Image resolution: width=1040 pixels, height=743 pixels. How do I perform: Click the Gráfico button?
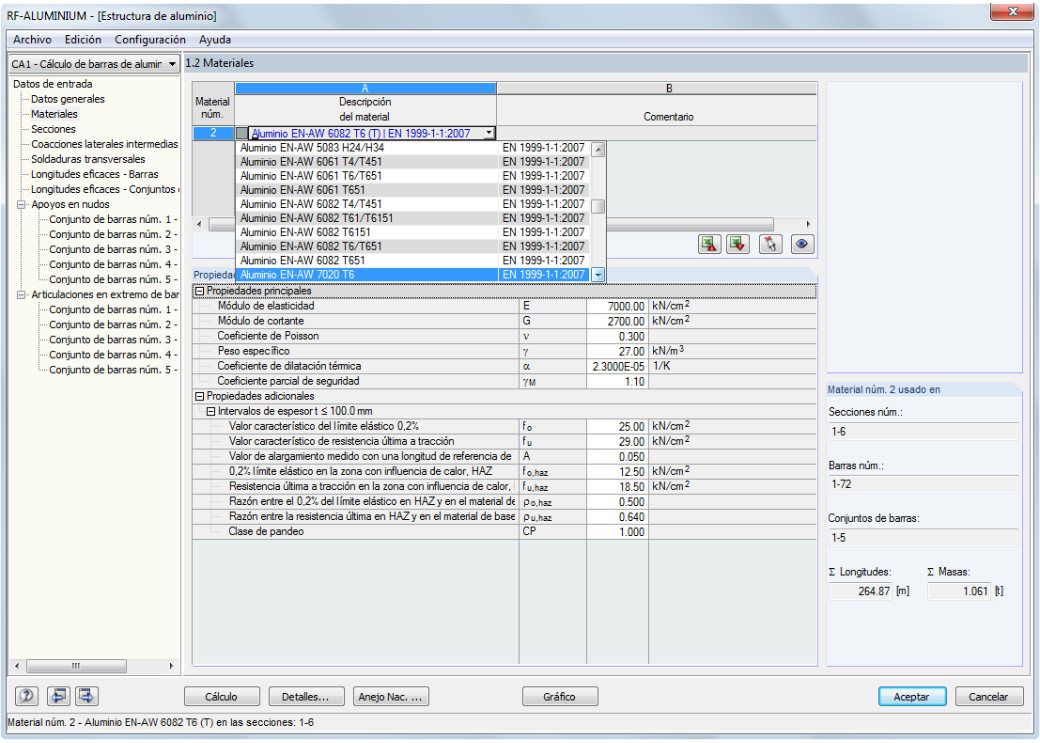[560, 697]
